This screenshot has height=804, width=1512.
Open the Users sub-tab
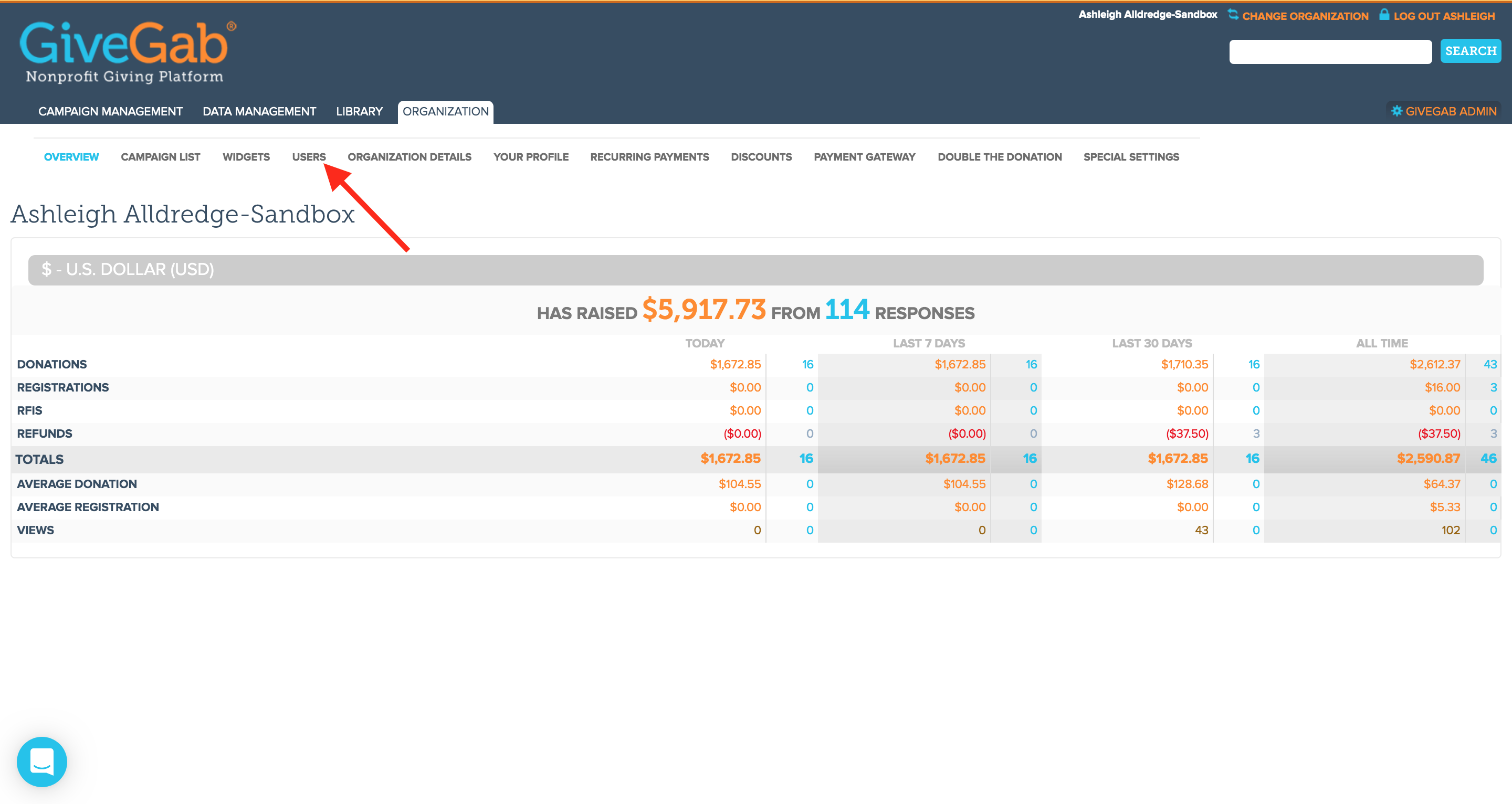[x=309, y=157]
